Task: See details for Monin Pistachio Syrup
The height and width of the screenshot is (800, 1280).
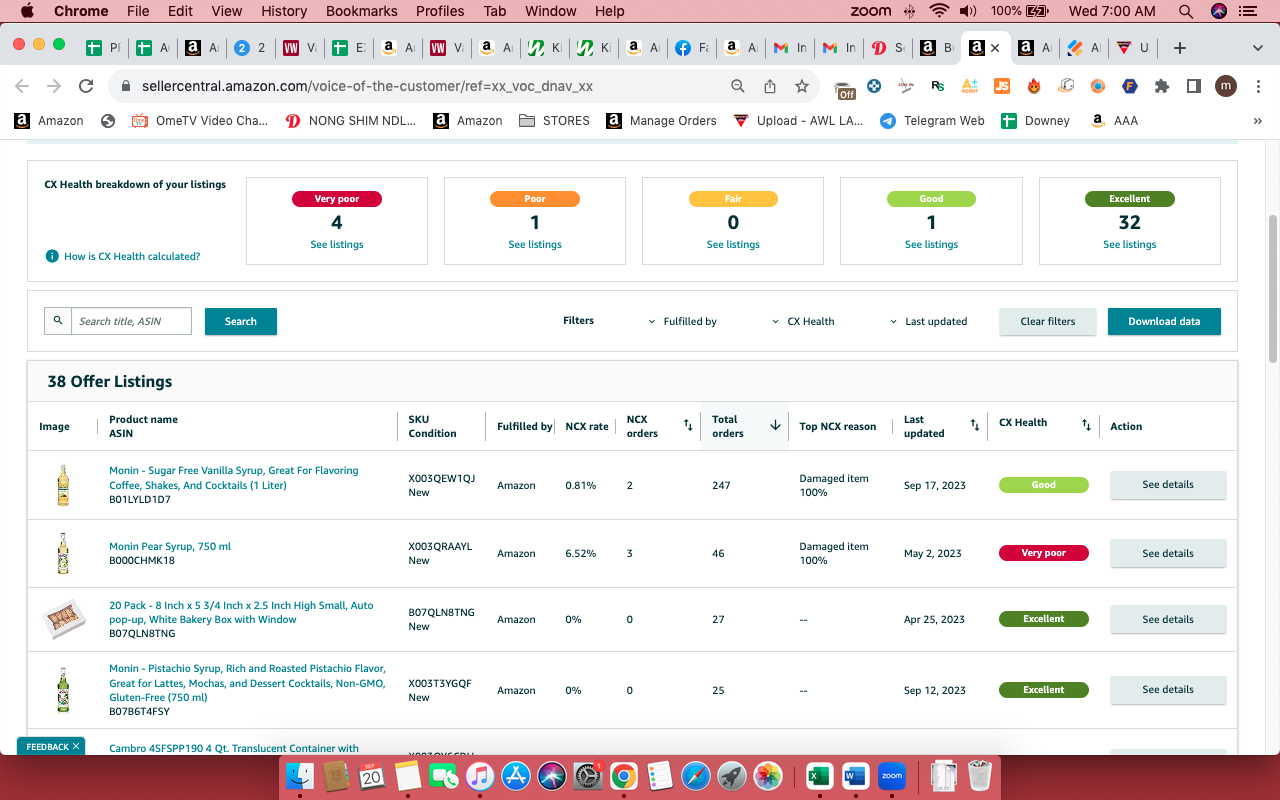Action: 1168,690
